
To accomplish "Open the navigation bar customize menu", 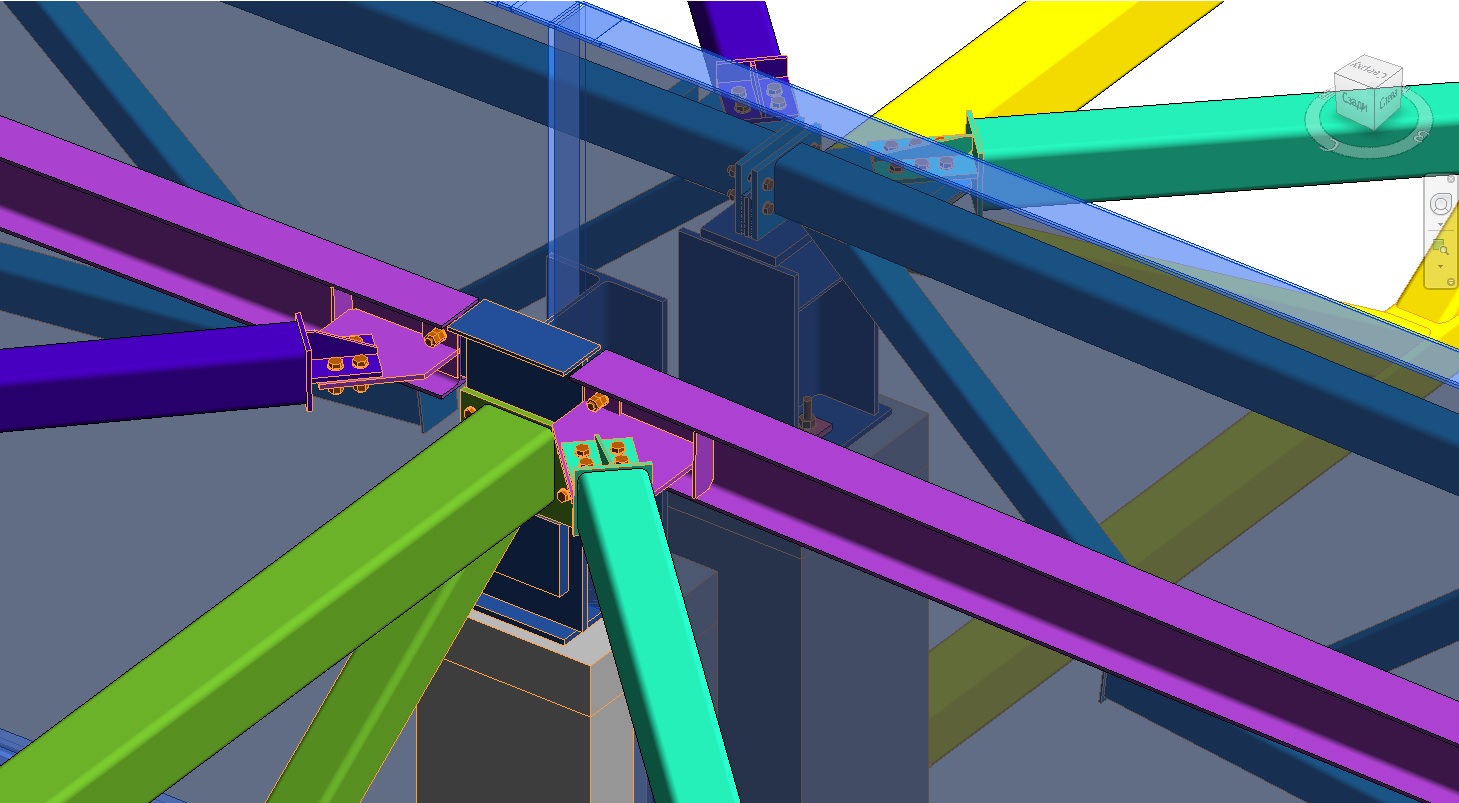I will [x=1451, y=282].
